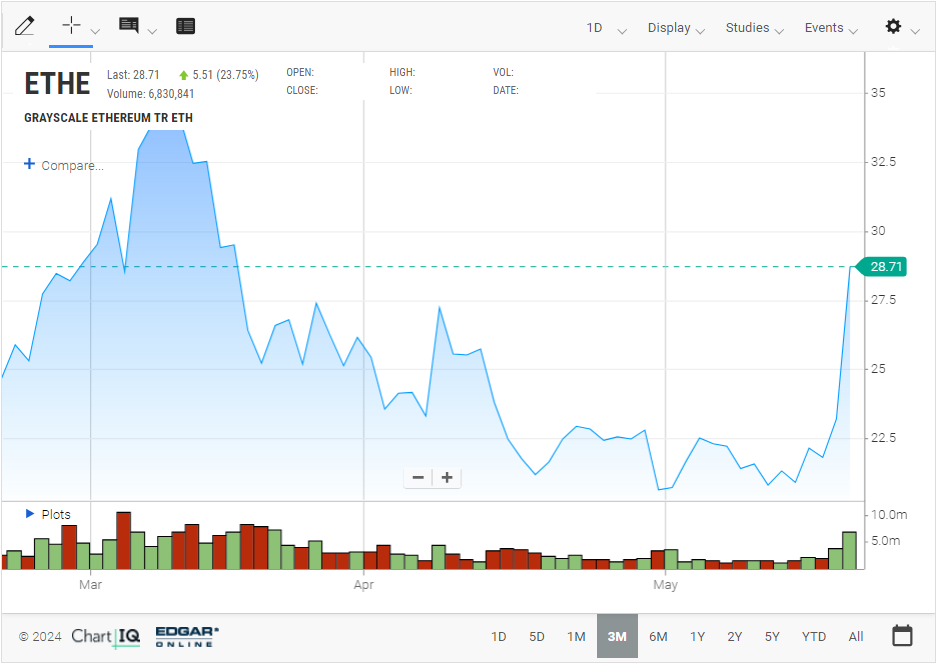Open the table view icon
The image size is (937, 663).
pos(185,26)
